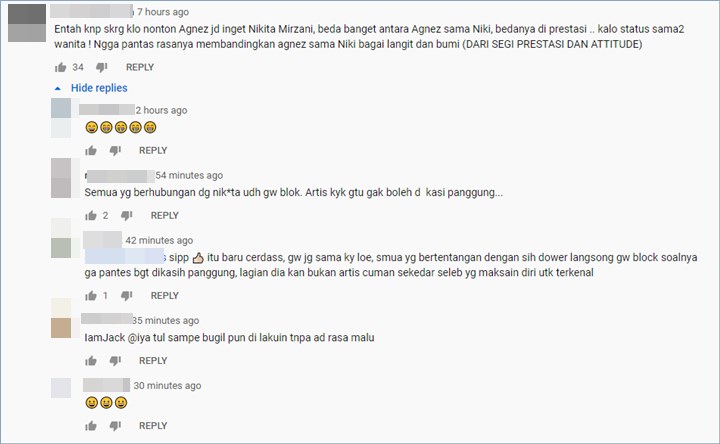Dislike the 30 minutes ago emoji reply
Screen dimensions: 720x444
coord(115,426)
